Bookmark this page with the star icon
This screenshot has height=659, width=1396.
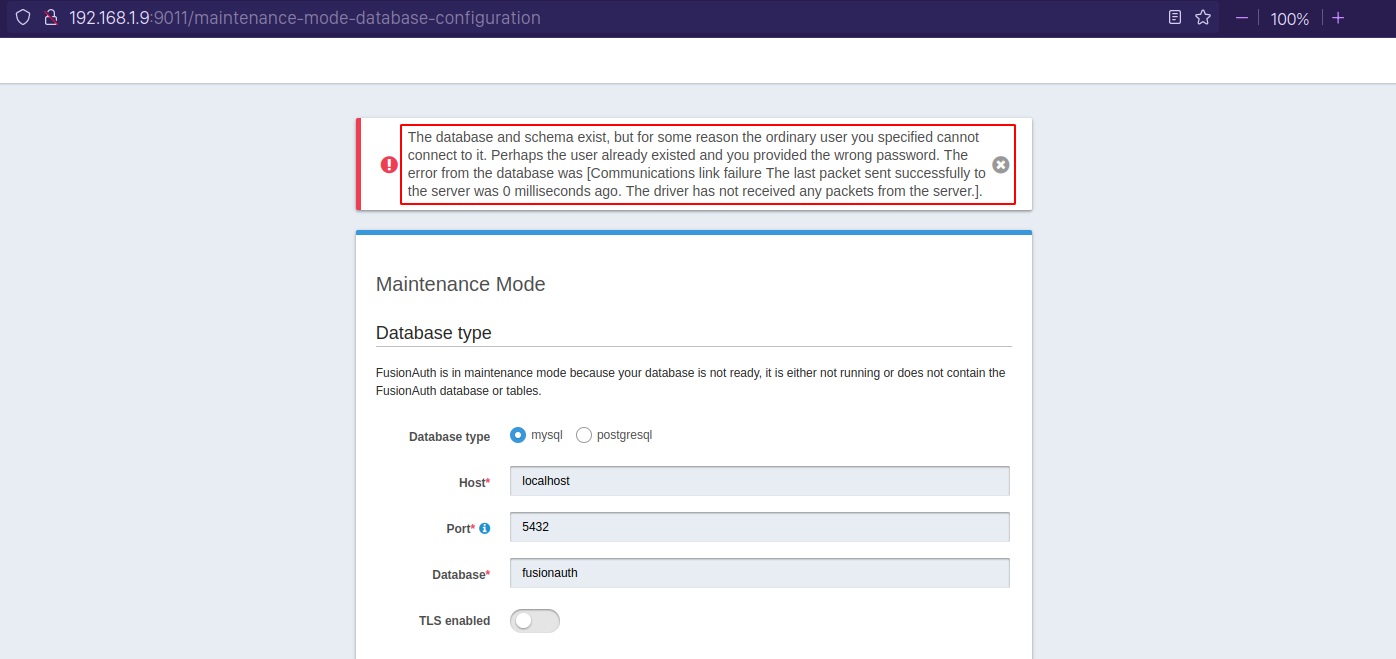point(1203,18)
